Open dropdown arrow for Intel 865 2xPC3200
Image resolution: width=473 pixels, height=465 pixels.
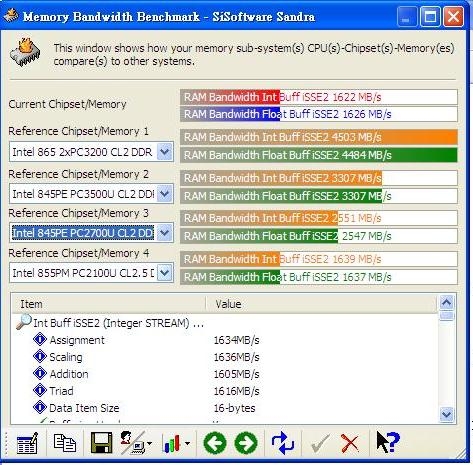coord(165,152)
